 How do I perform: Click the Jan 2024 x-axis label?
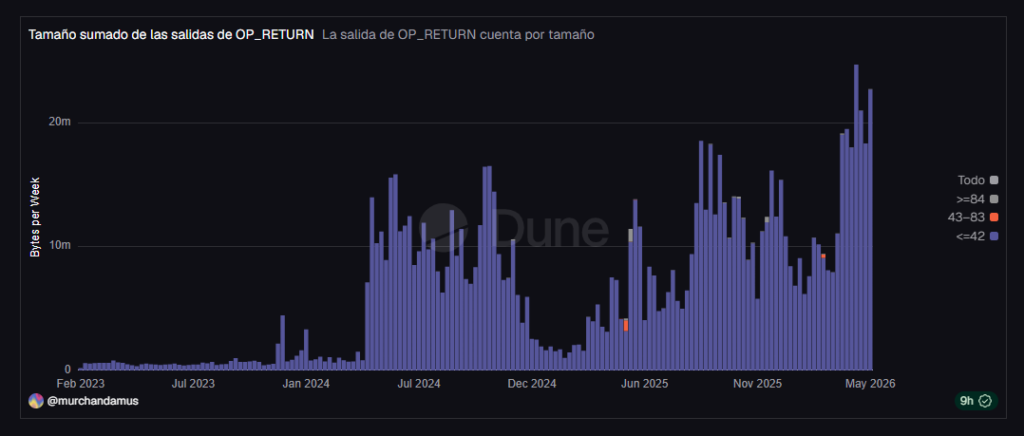[308, 384]
